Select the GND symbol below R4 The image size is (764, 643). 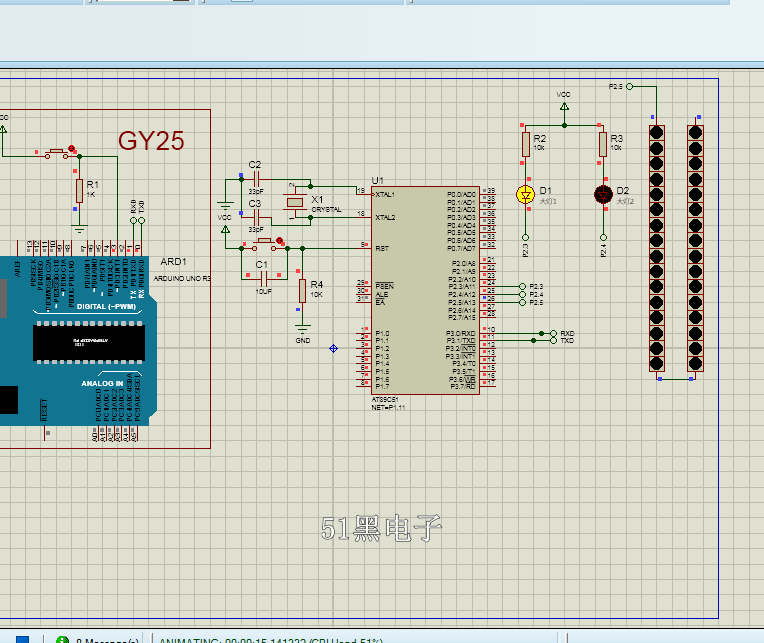pos(303,328)
